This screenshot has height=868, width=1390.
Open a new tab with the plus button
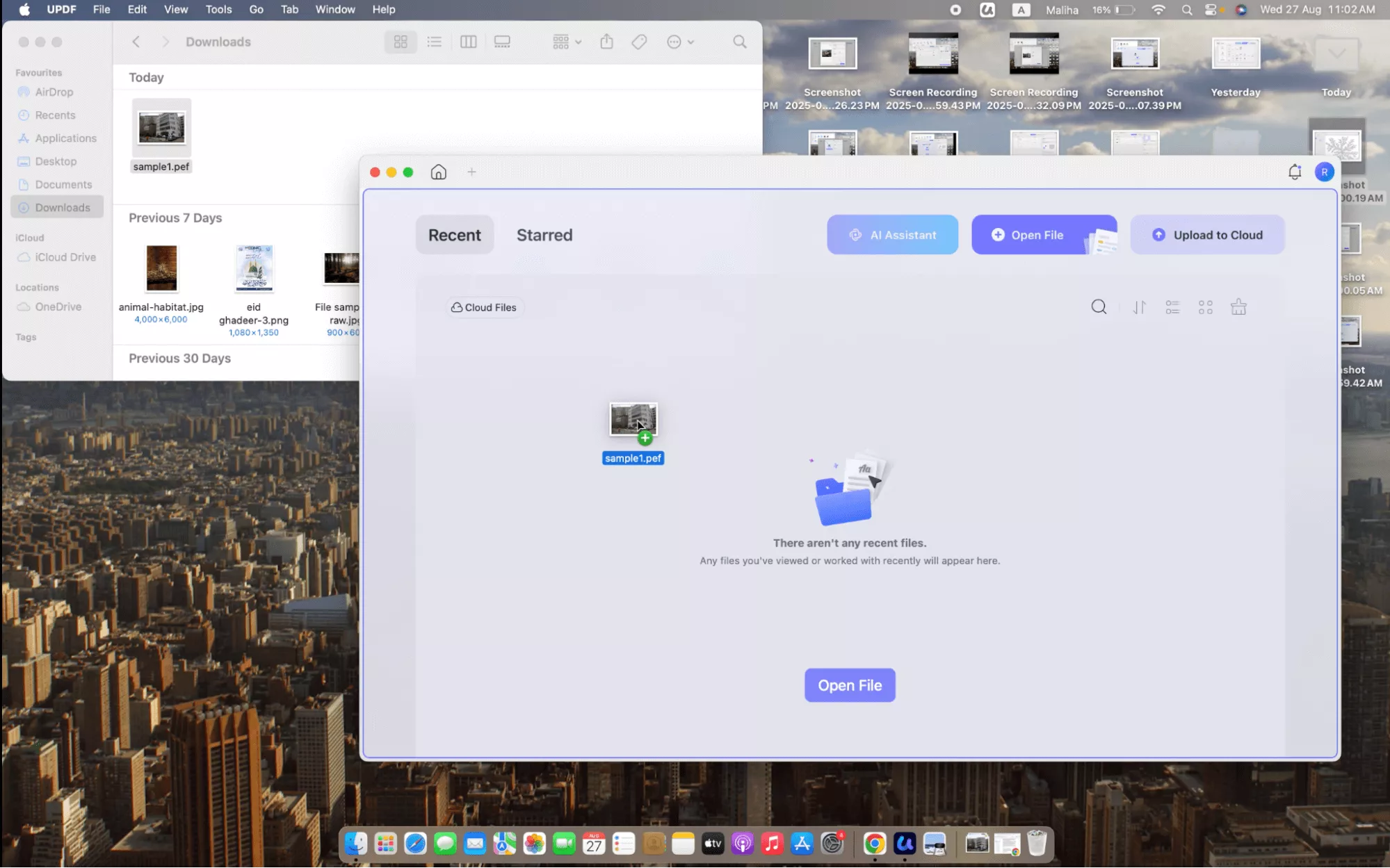click(471, 172)
